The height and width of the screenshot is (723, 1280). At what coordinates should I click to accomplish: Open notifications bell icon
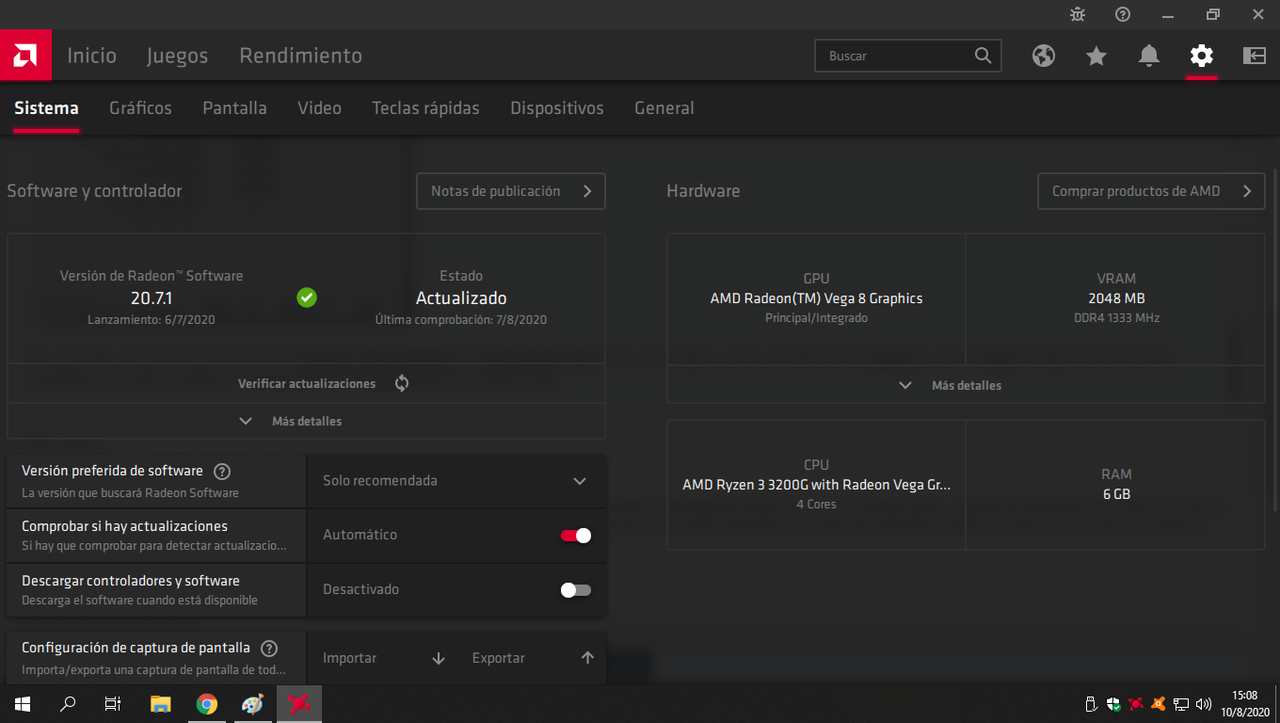tap(1149, 56)
